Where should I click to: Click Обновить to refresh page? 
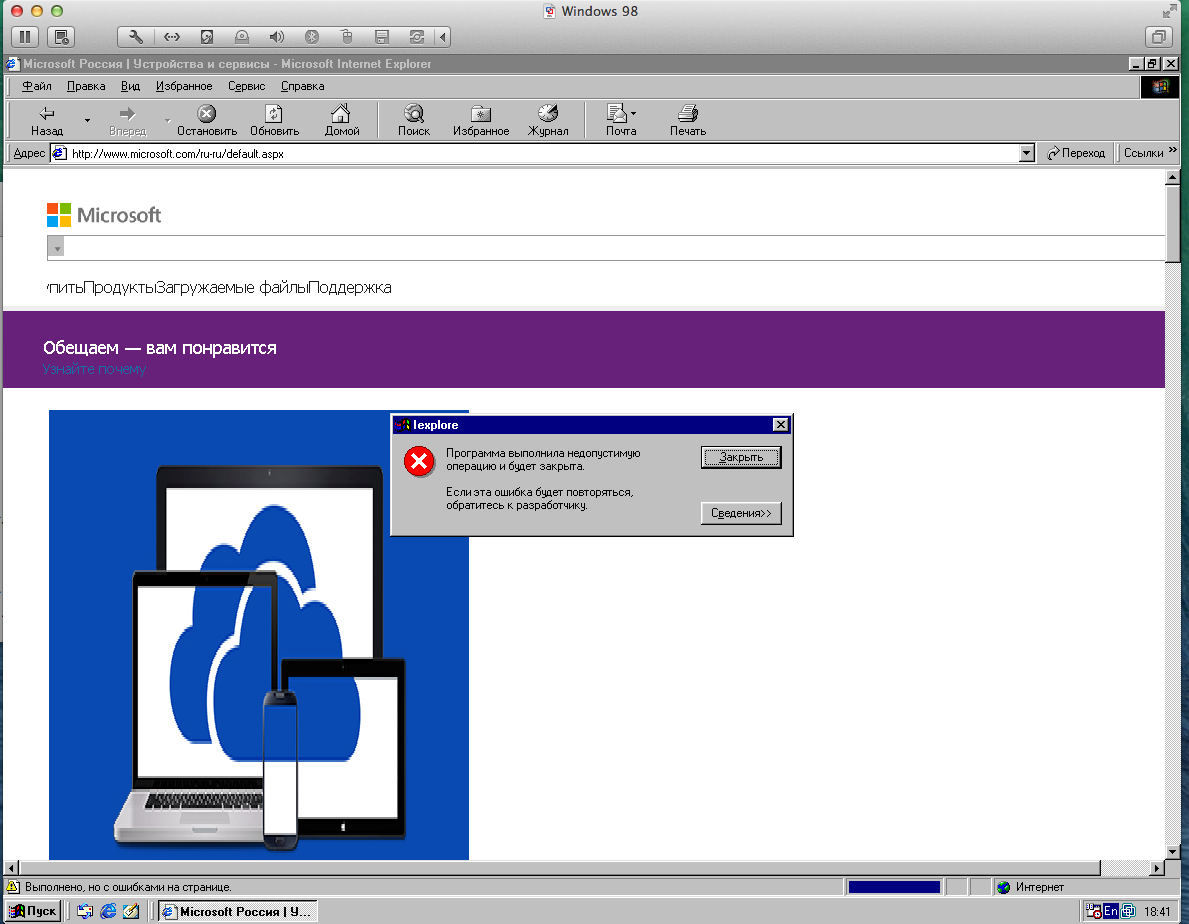pos(275,121)
